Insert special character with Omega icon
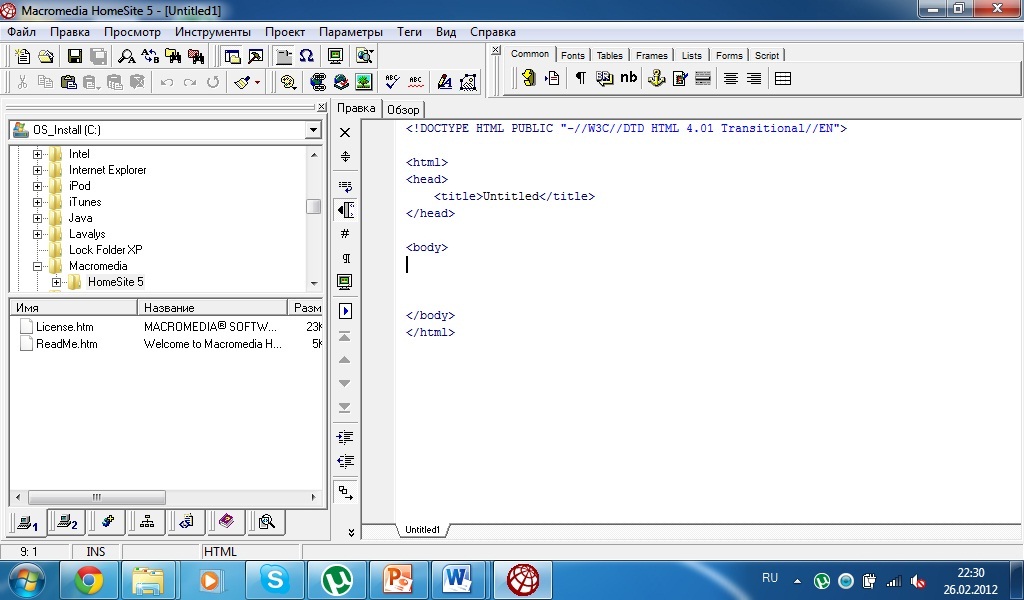Viewport: 1024px width, 600px height. (307, 56)
